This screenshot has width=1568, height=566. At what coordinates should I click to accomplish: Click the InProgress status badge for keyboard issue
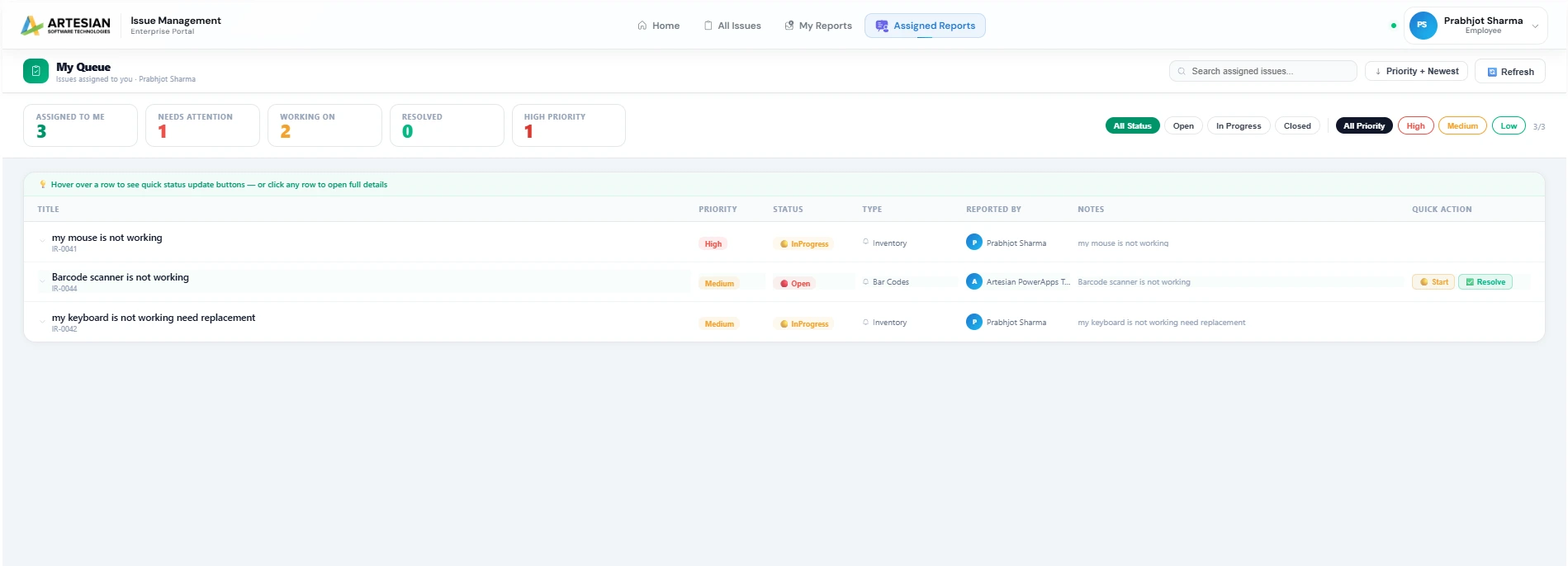point(804,323)
